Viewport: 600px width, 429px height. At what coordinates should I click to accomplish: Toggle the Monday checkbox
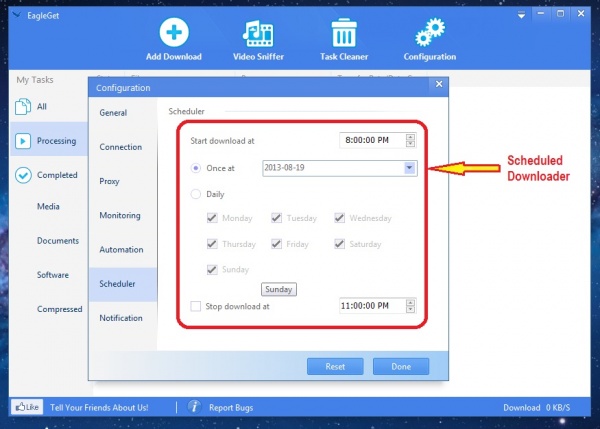coord(212,218)
